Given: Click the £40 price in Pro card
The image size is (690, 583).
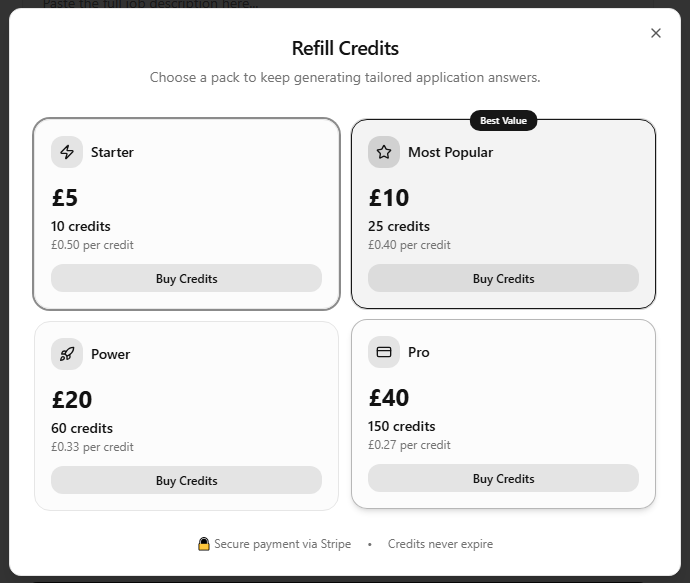Looking at the screenshot, I should point(389,398).
